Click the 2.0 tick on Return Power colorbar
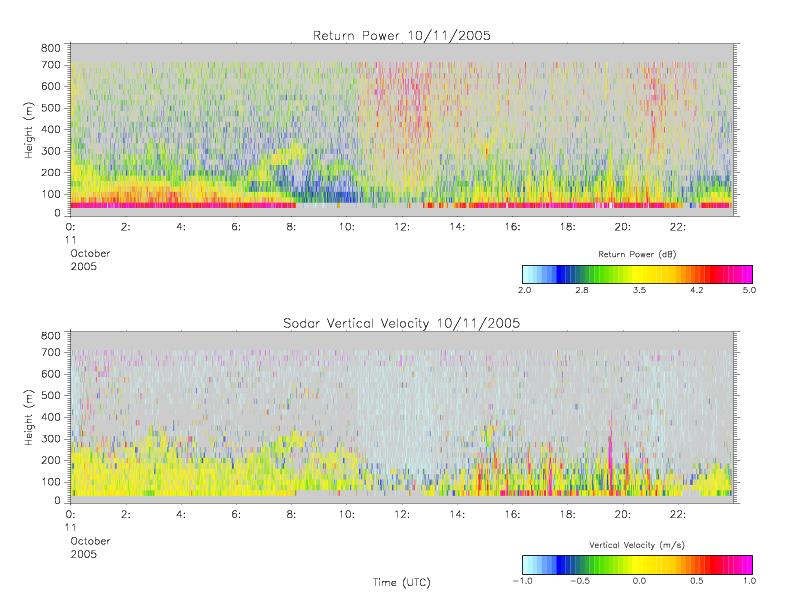Screen dimensions: 791x611 pyautogui.click(x=525, y=290)
